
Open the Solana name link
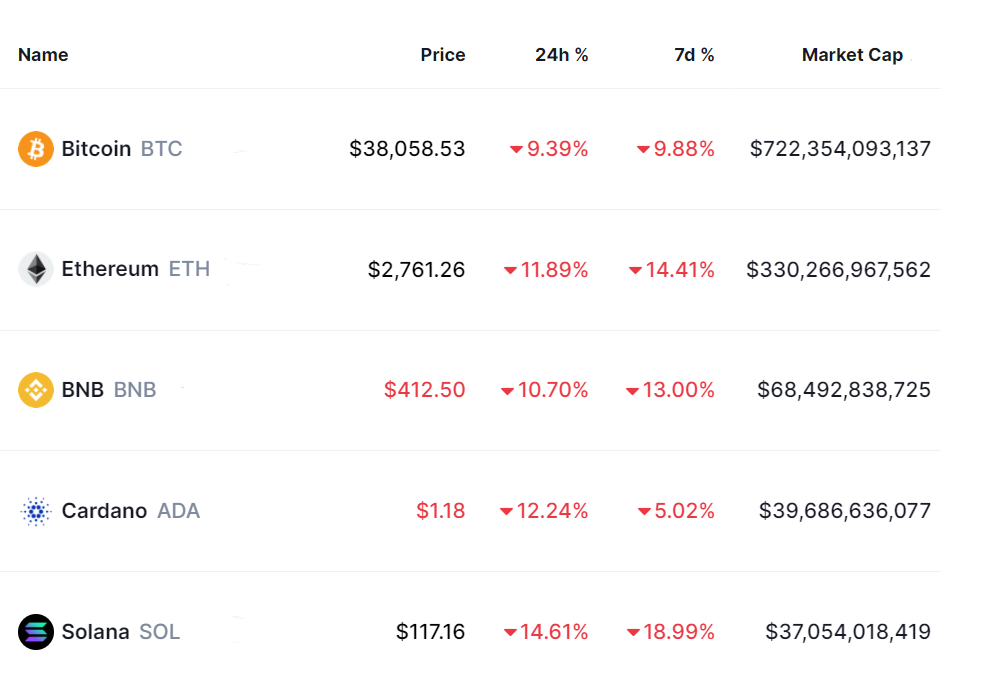pos(95,632)
